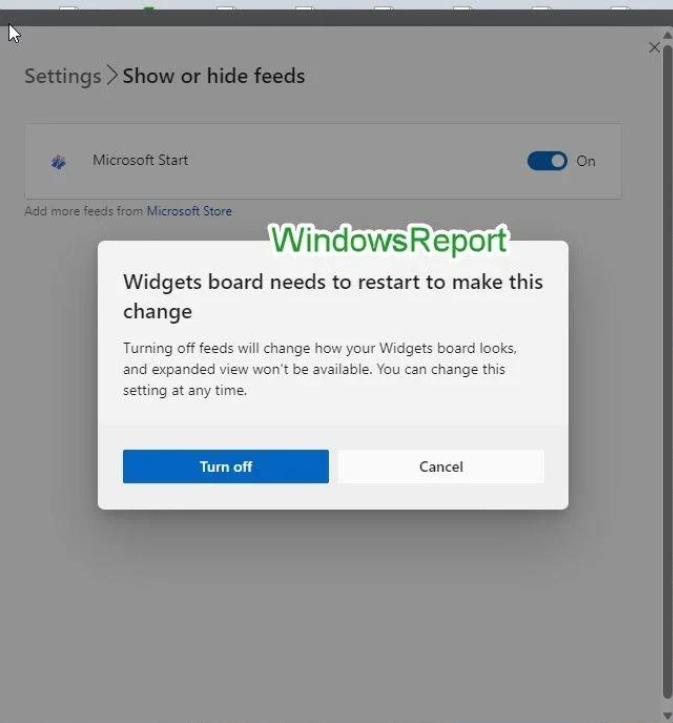Click the 'On' status label
Image resolution: width=673 pixels, height=723 pixels.
coord(586,161)
